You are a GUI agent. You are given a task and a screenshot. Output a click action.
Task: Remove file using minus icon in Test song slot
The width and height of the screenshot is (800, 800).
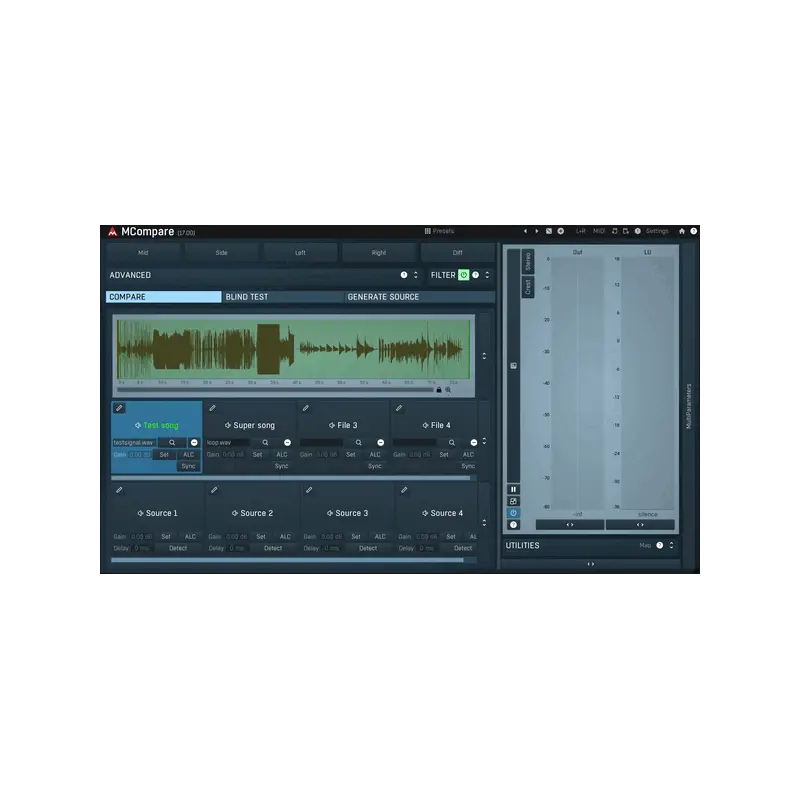pyautogui.click(x=194, y=443)
